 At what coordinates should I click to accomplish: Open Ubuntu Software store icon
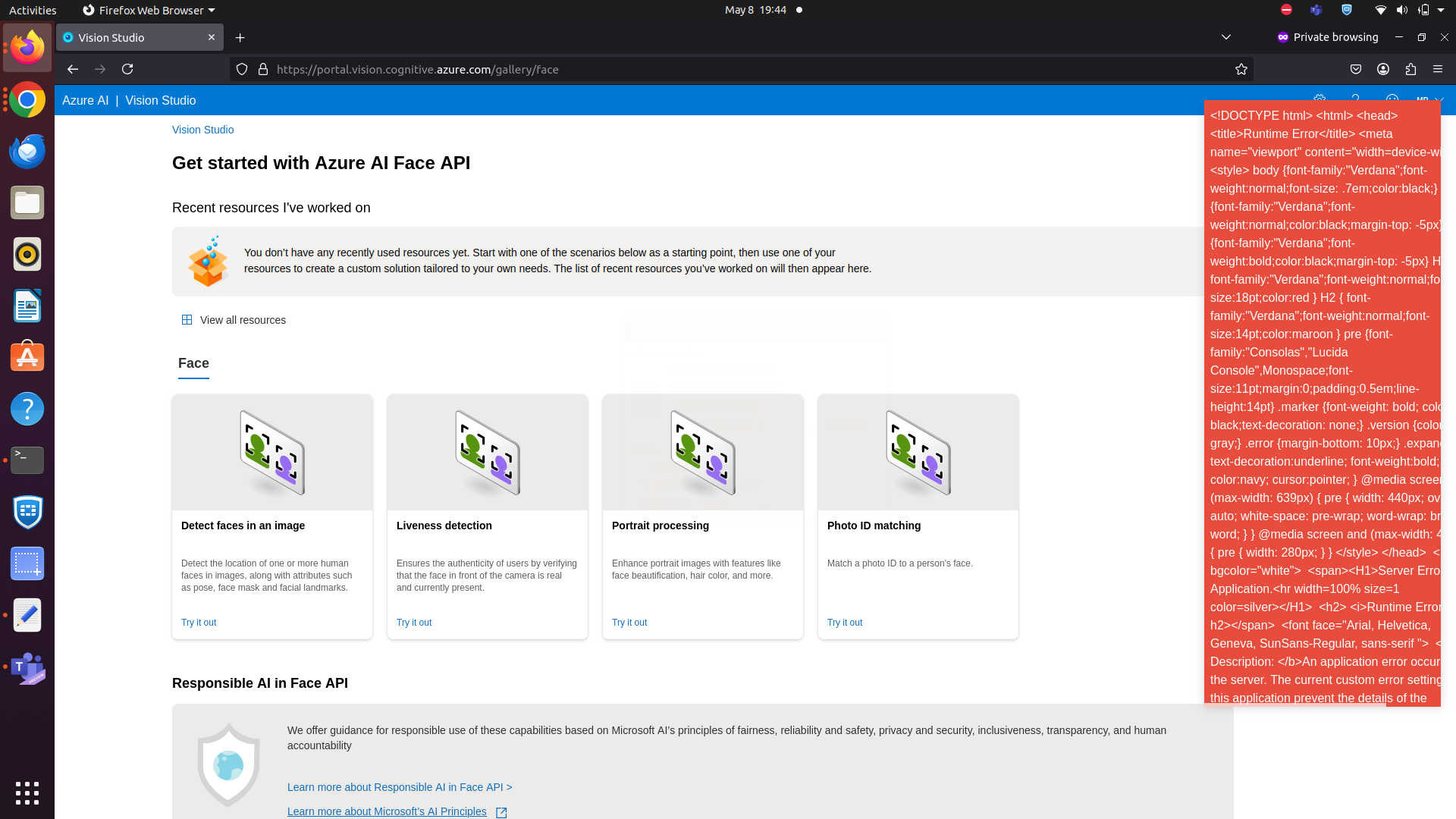27,357
